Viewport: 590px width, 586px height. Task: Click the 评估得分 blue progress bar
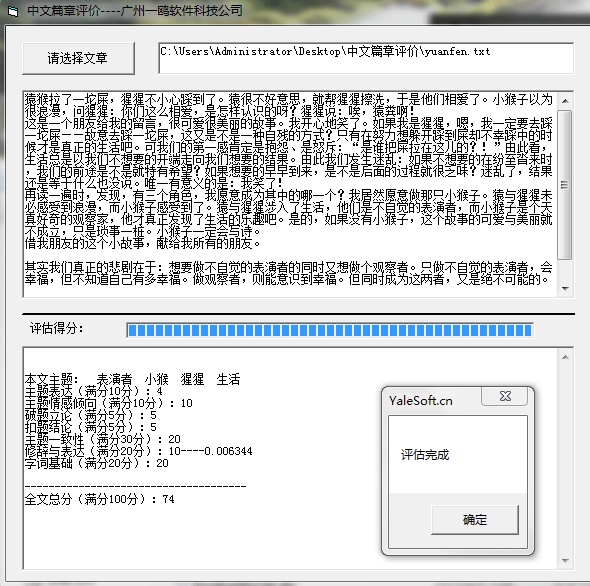330,330
